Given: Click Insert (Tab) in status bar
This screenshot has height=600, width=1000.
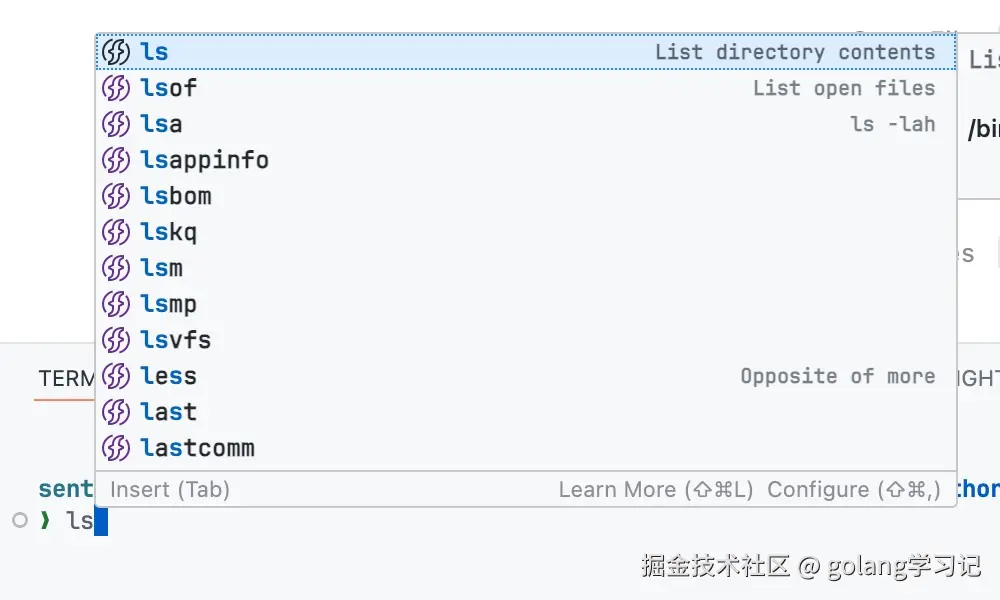Looking at the screenshot, I should 170,490.
